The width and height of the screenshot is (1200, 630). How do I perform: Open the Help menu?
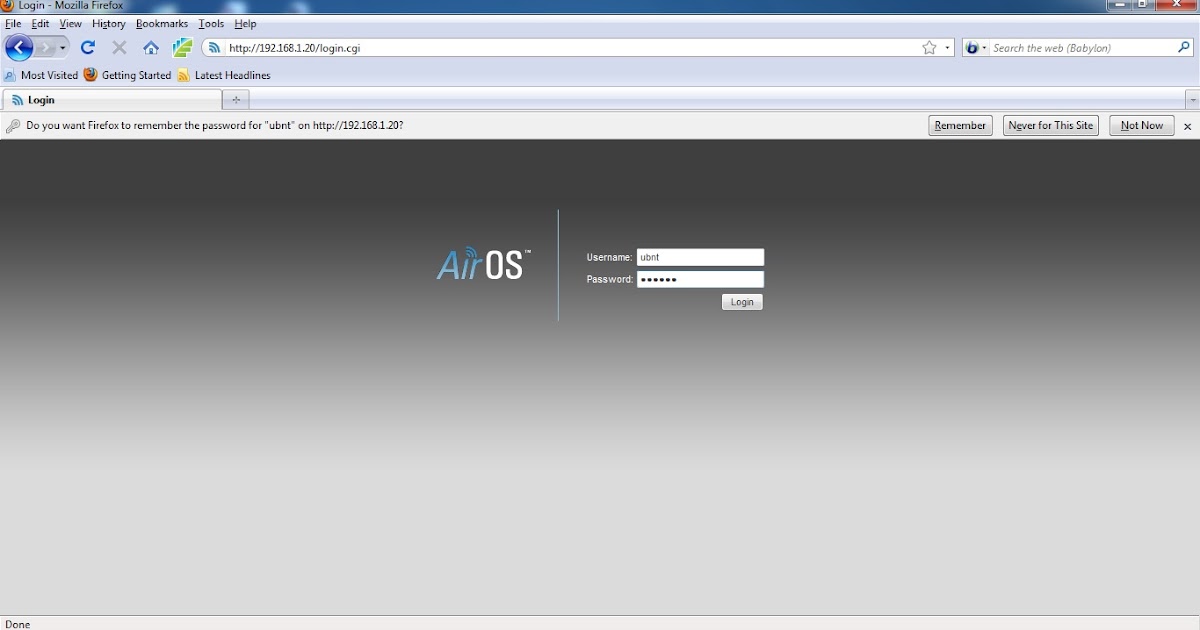245,23
